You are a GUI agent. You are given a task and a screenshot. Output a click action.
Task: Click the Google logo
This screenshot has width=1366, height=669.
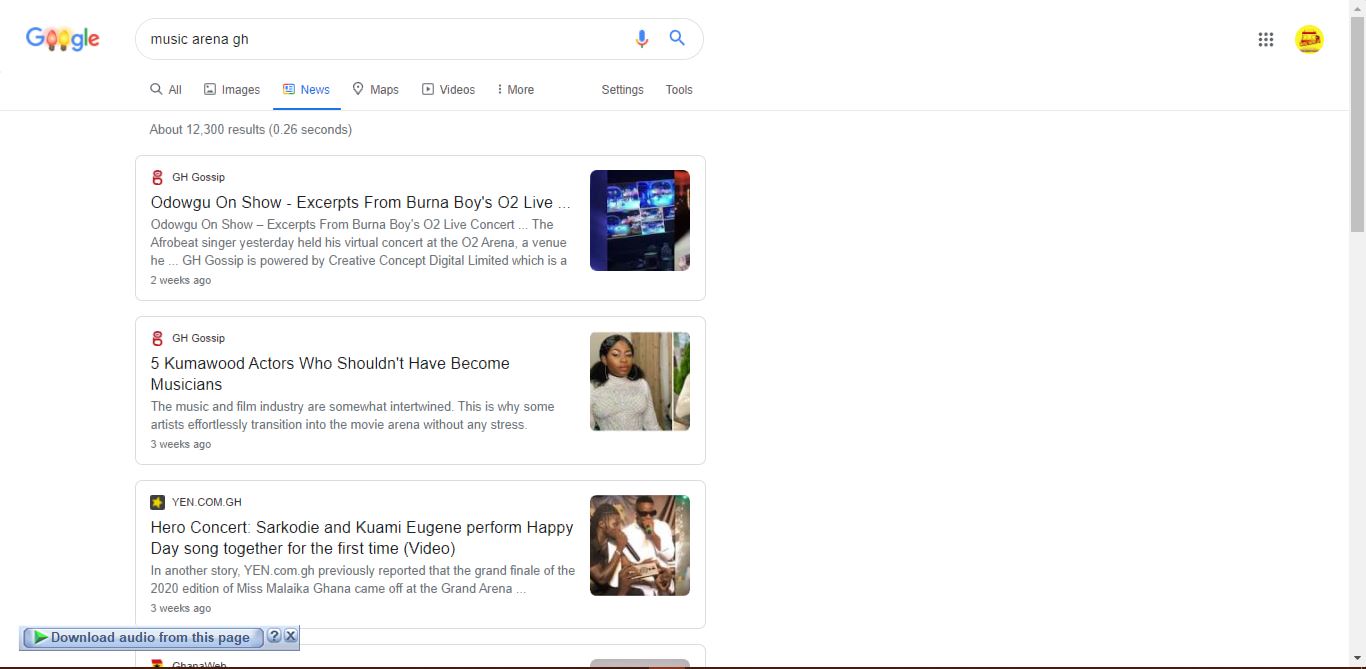tap(62, 39)
